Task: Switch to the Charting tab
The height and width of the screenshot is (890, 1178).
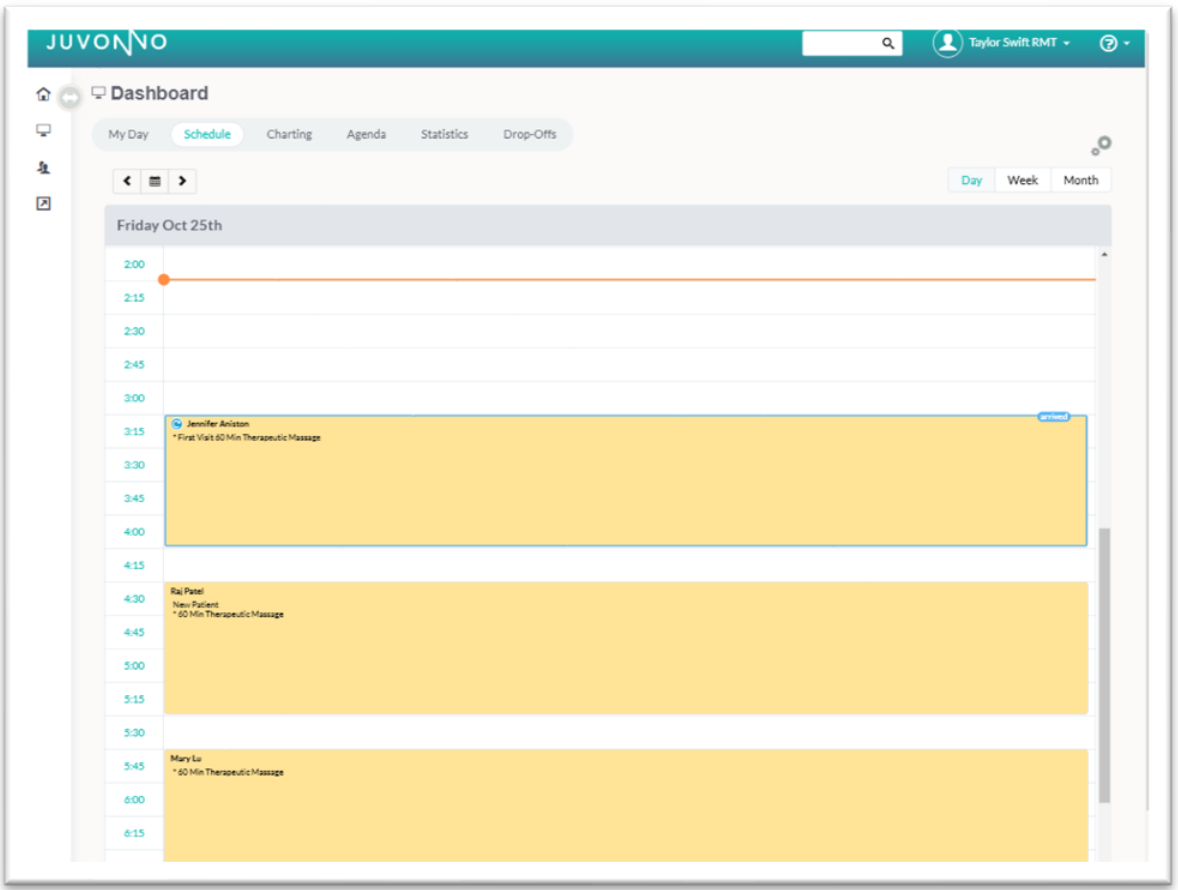Action: (x=289, y=135)
